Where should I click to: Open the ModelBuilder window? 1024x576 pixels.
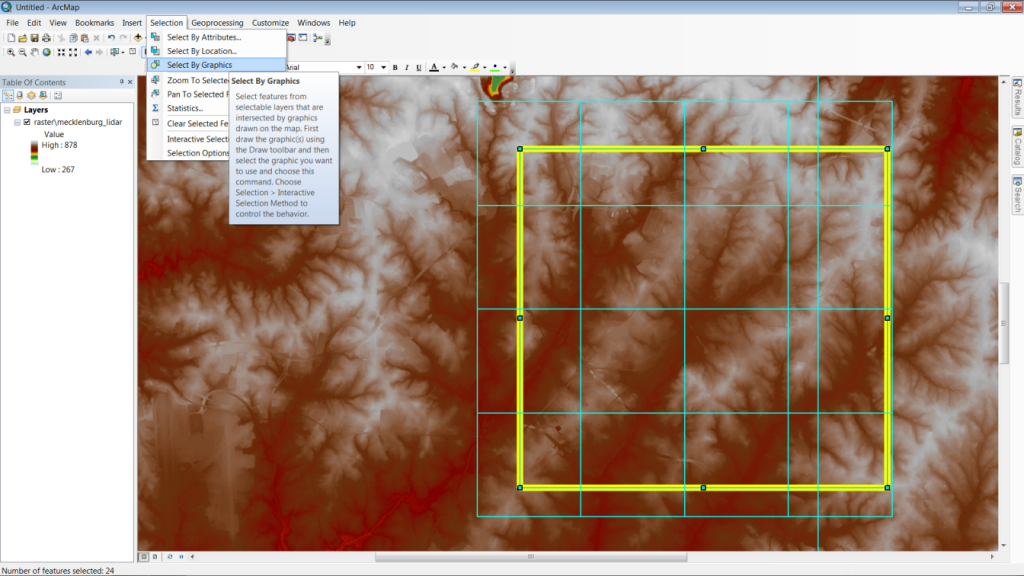[318, 38]
